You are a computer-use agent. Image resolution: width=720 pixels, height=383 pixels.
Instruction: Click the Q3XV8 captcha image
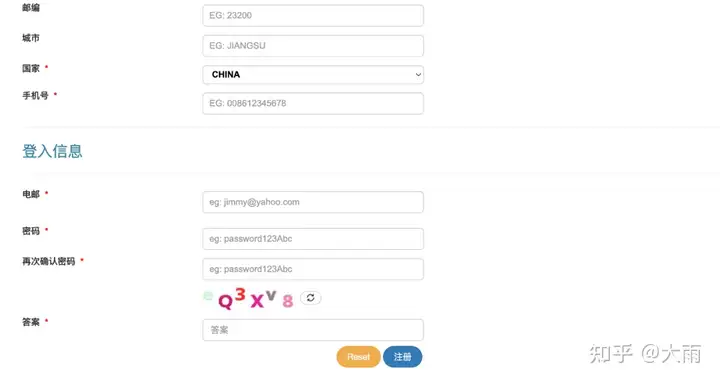248,299
